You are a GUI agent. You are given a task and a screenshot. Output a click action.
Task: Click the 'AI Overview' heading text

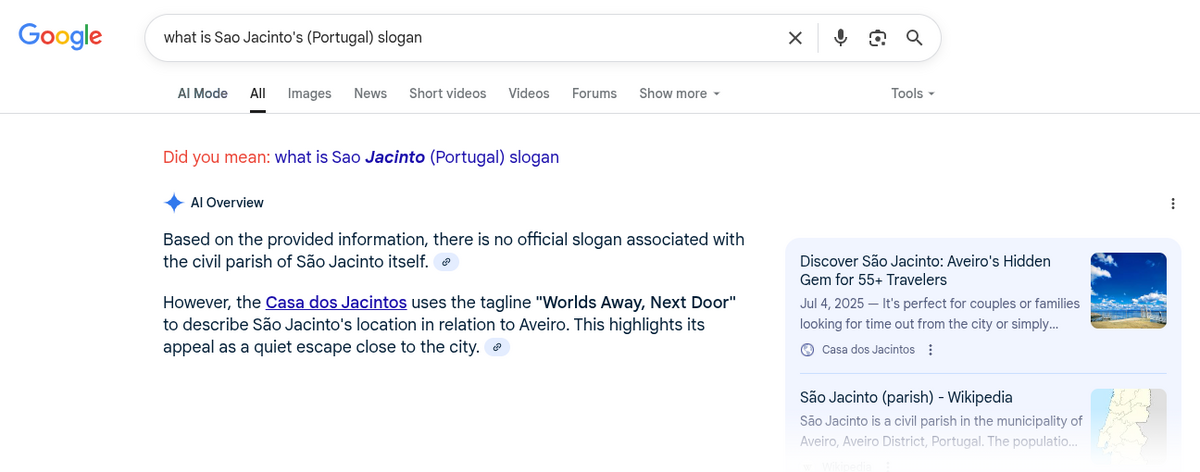[227, 203]
